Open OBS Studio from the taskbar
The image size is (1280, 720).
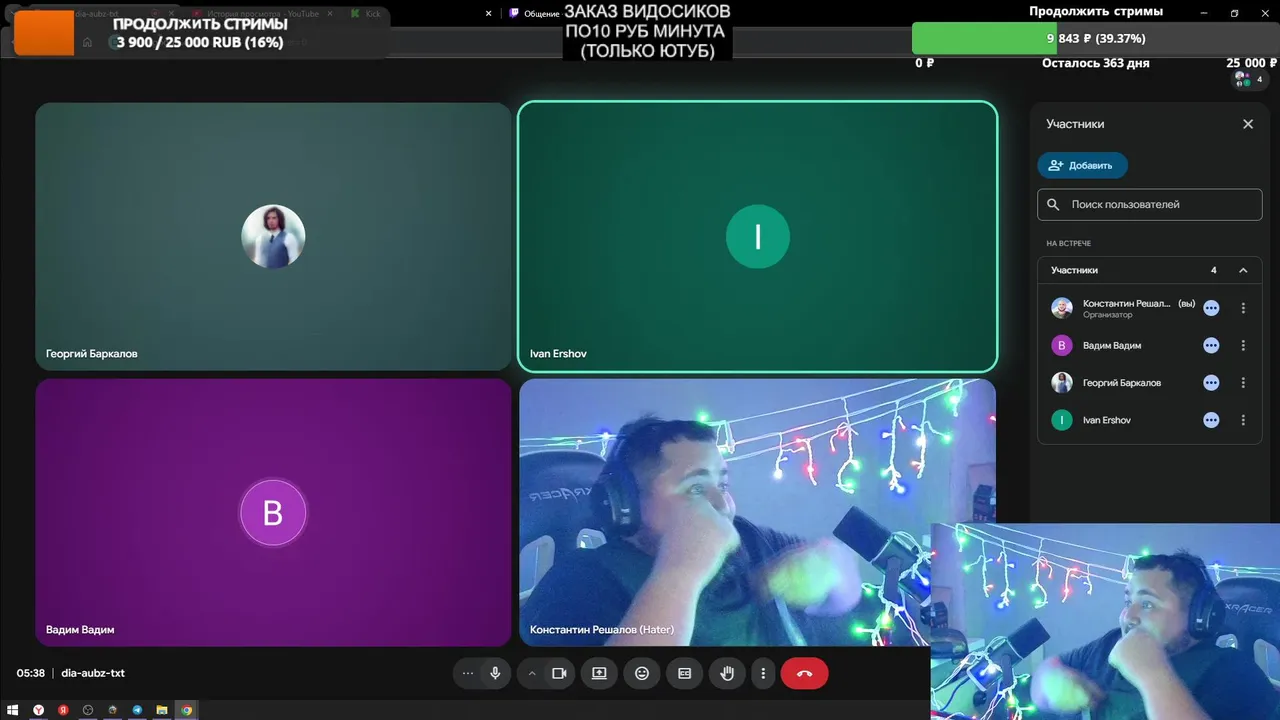88,710
